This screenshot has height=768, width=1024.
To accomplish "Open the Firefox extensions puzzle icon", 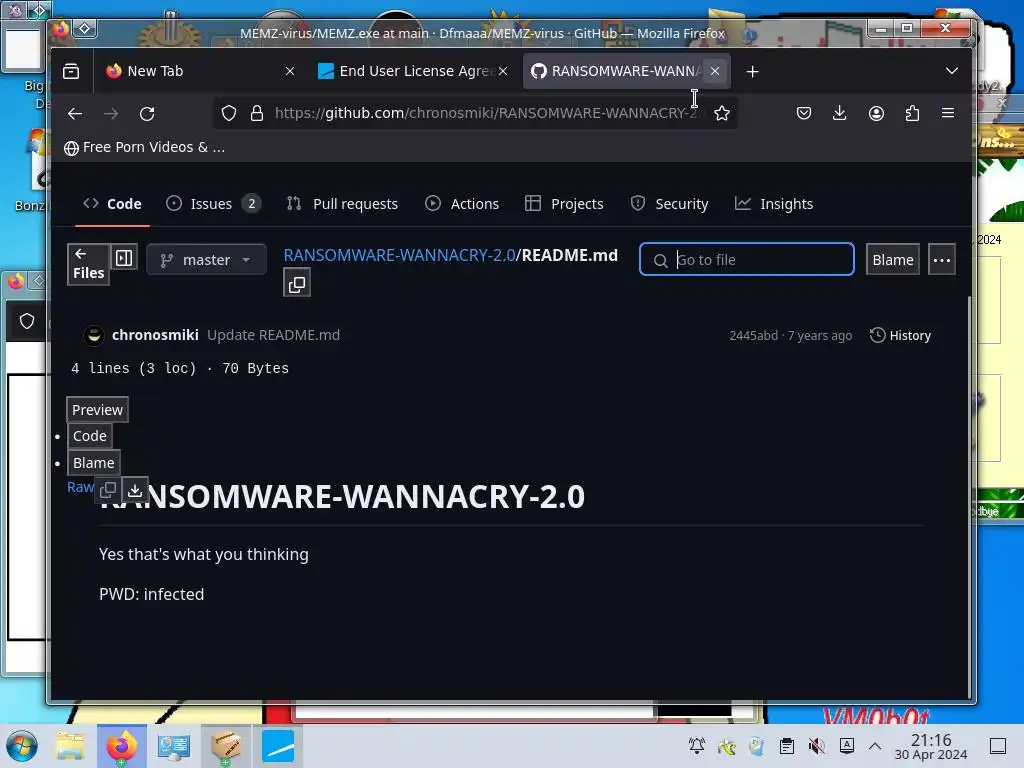I will (x=912, y=113).
